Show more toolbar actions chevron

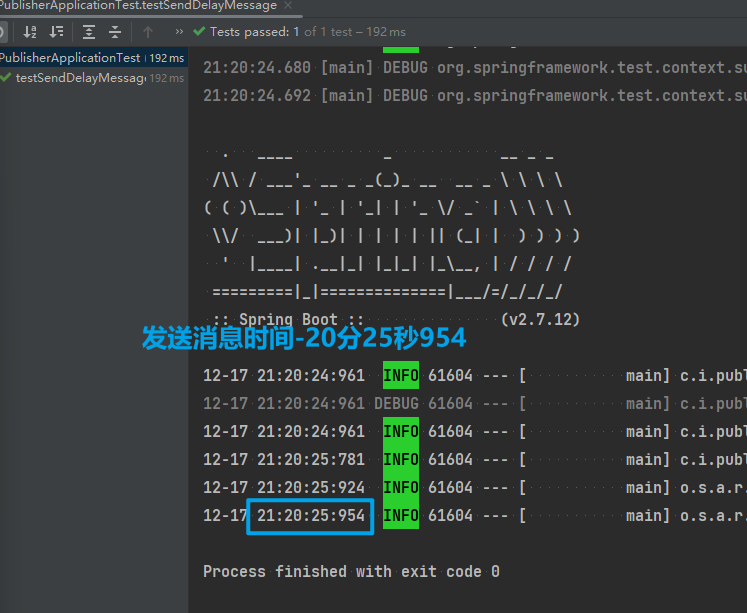(x=179, y=32)
